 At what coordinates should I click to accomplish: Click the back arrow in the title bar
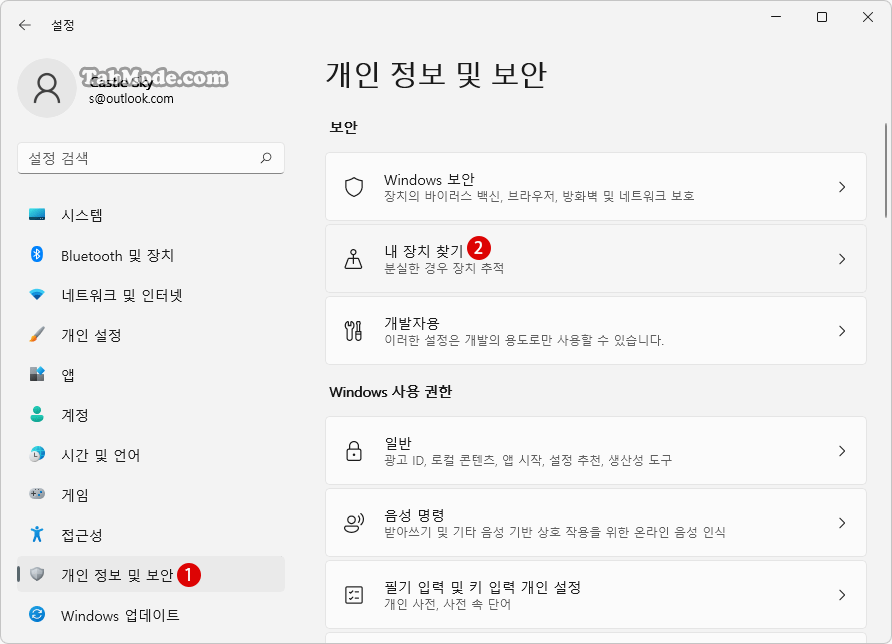coord(24,25)
